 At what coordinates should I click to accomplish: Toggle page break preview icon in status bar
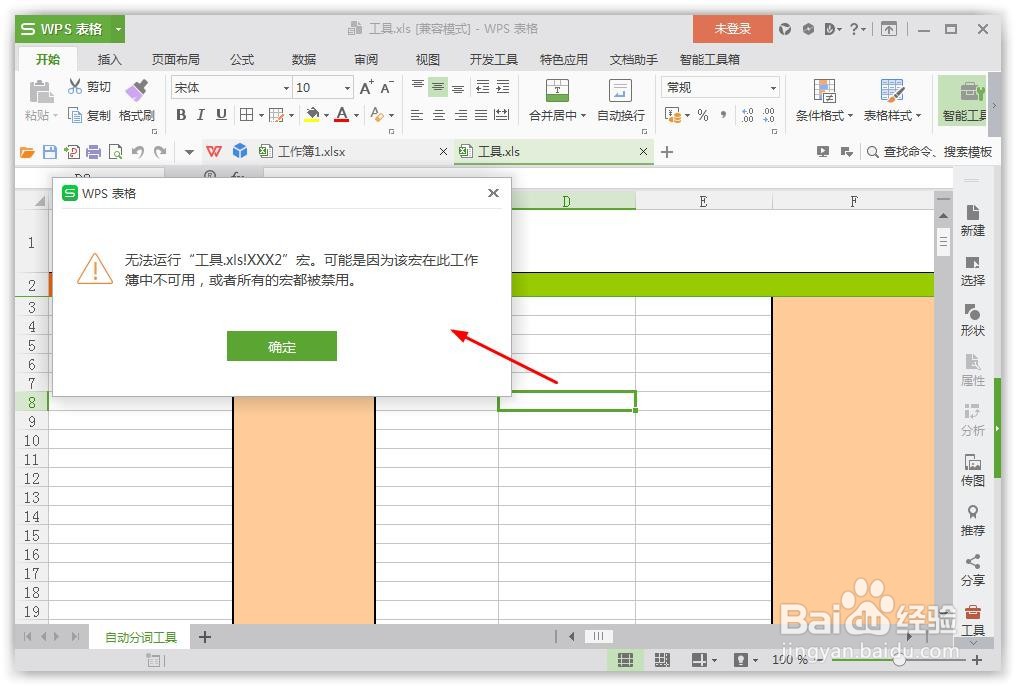[662, 660]
